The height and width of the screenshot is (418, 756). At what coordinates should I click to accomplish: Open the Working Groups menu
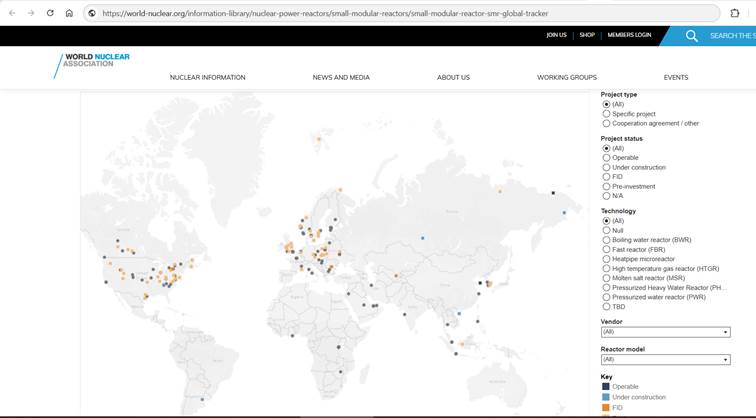click(x=567, y=77)
